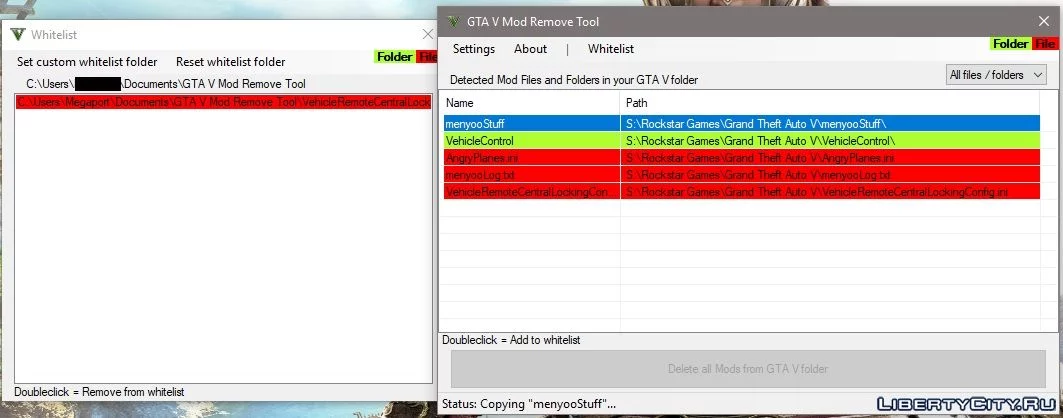The image size is (1063, 418).
Task: Click the 'Doubleclick = Remove from whitelist' hint
Action: [x=99, y=392]
